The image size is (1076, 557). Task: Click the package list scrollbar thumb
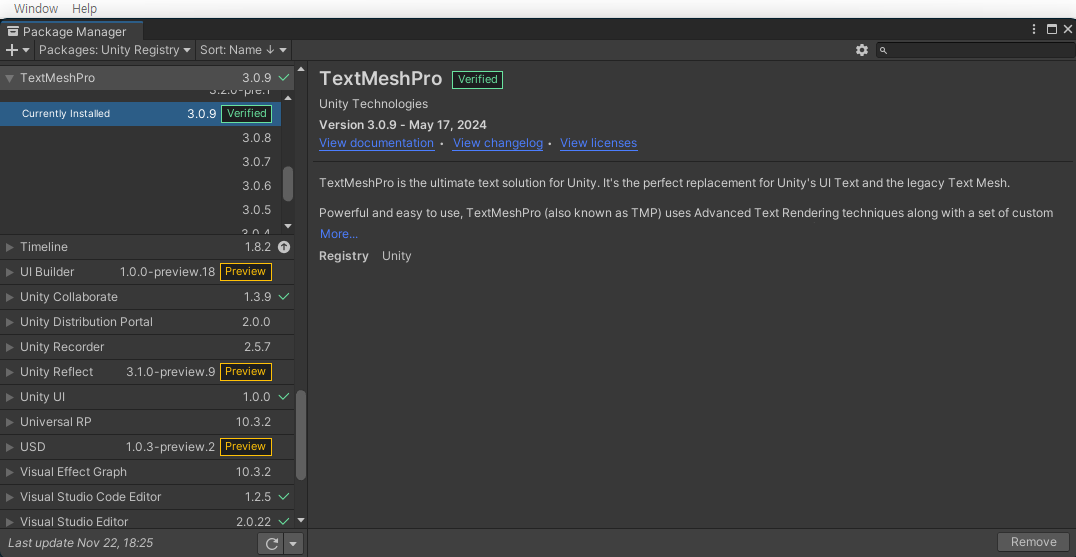coord(301,435)
